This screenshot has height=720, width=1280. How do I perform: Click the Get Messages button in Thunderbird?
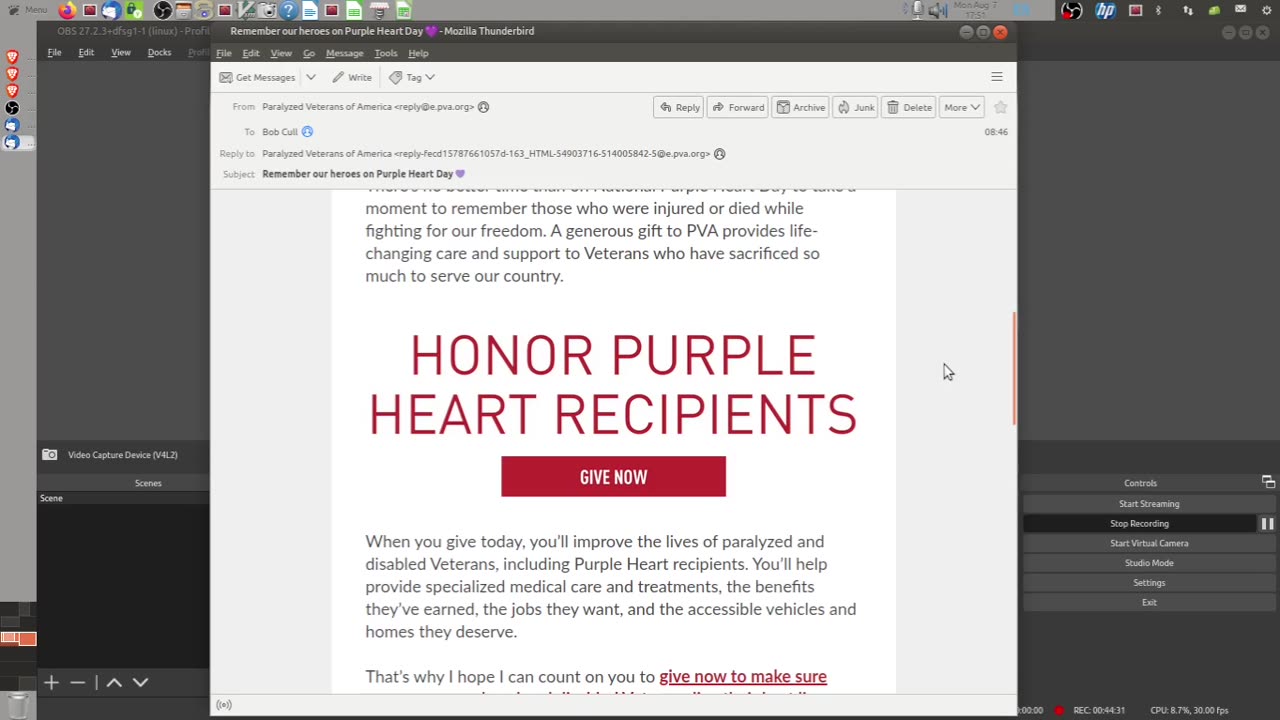[x=258, y=77]
